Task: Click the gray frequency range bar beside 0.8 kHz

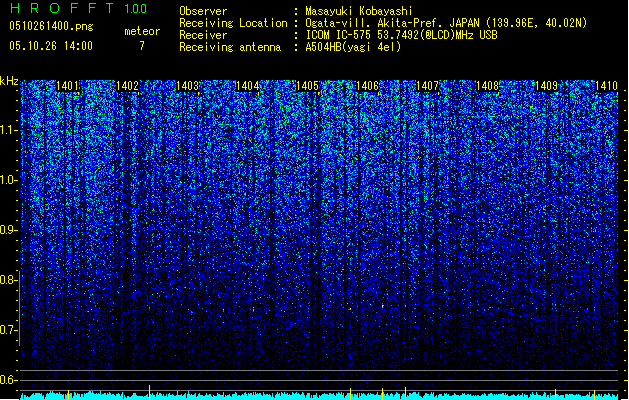Action: click(19, 308)
